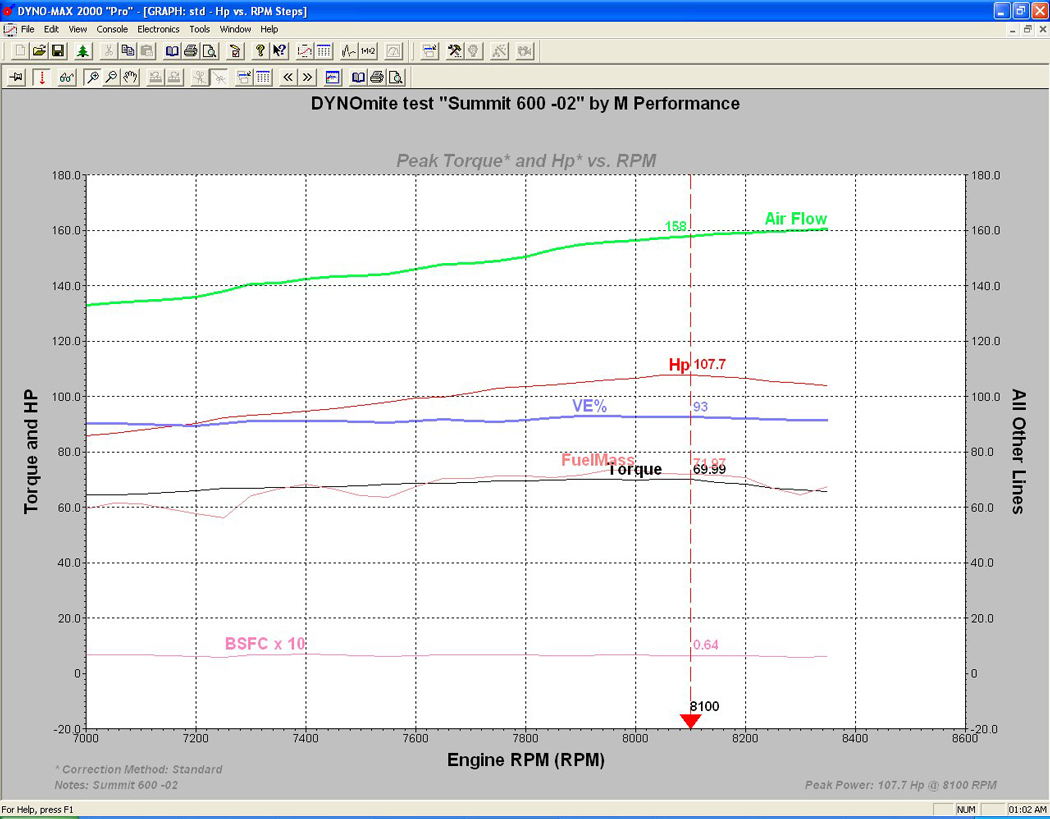Click the gauge console icon
Screen dimensions: 1050x819
394,51
